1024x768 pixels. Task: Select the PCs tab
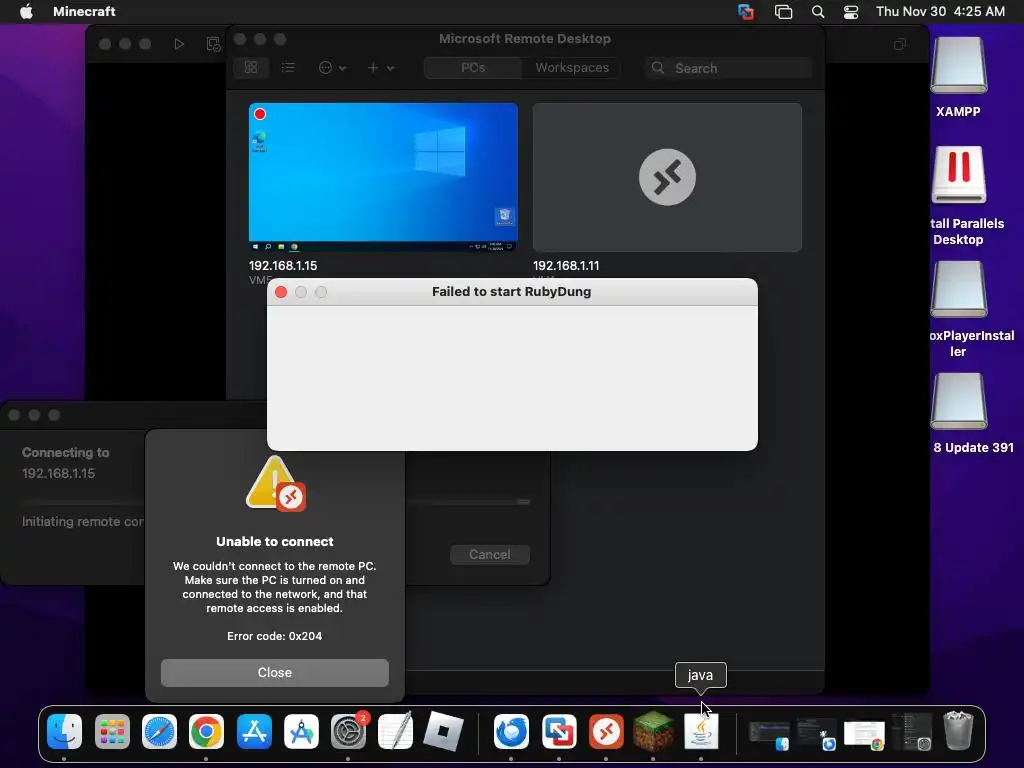473,67
